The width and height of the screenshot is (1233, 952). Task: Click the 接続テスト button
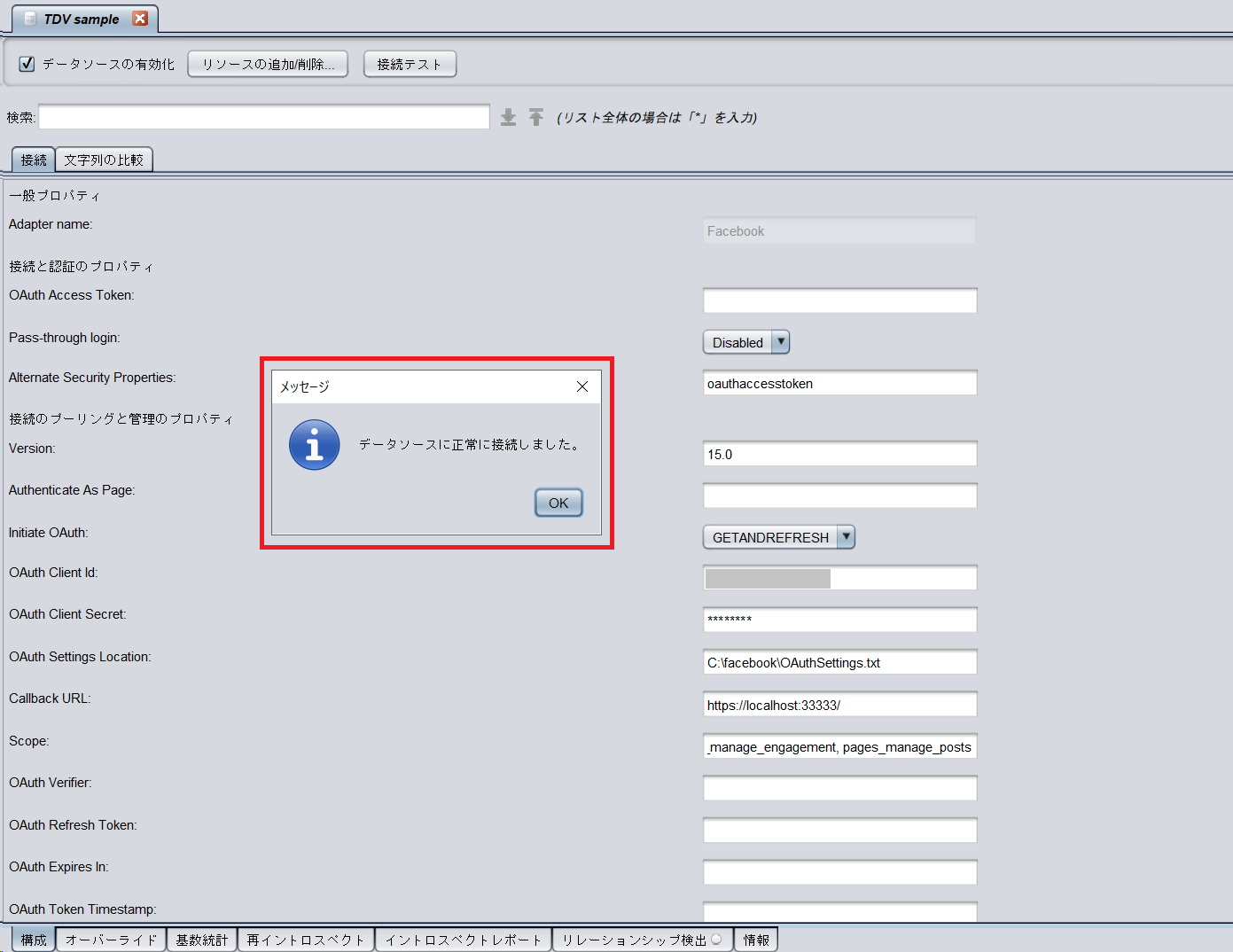pyautogui.click(x=410, y=64)
